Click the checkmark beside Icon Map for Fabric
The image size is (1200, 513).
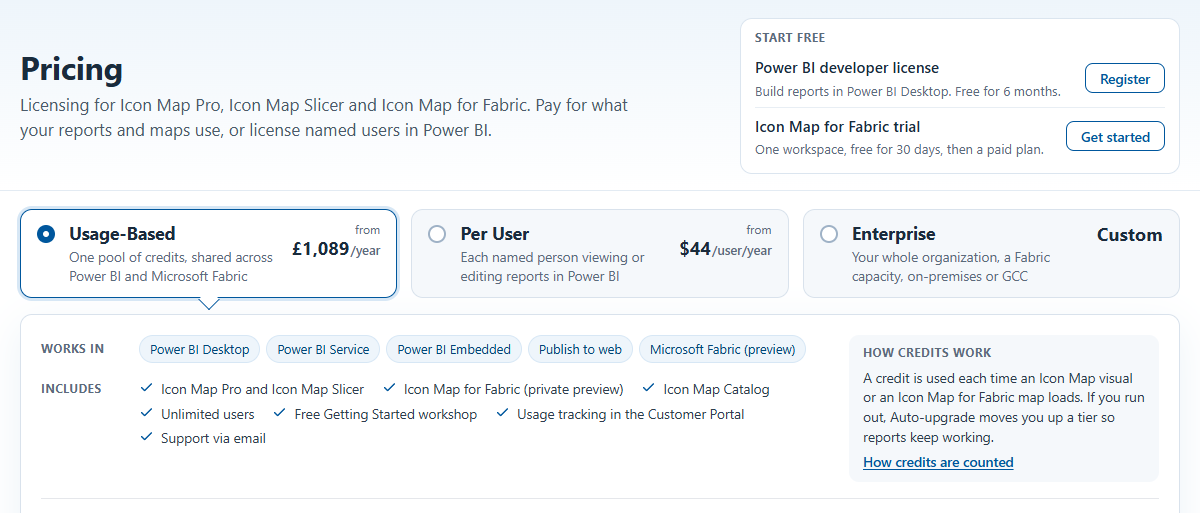[390, 388]
